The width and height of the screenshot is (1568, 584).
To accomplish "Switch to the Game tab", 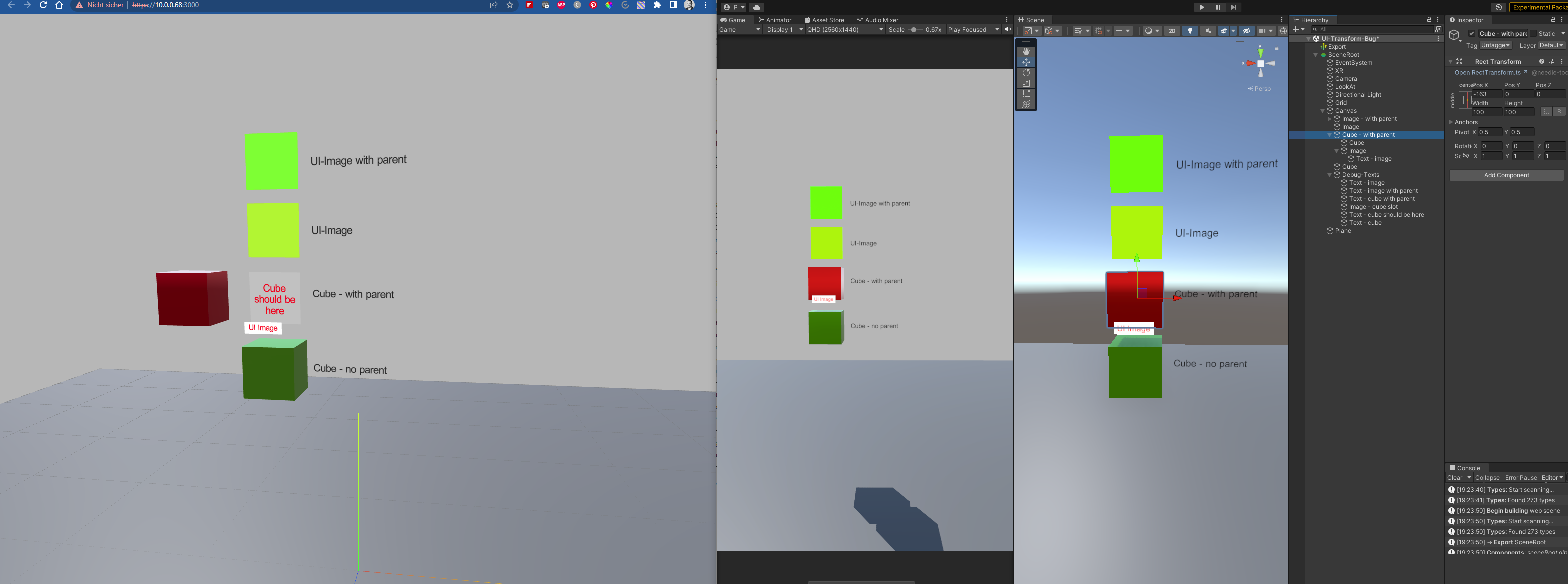I will [x=735, y=20].
